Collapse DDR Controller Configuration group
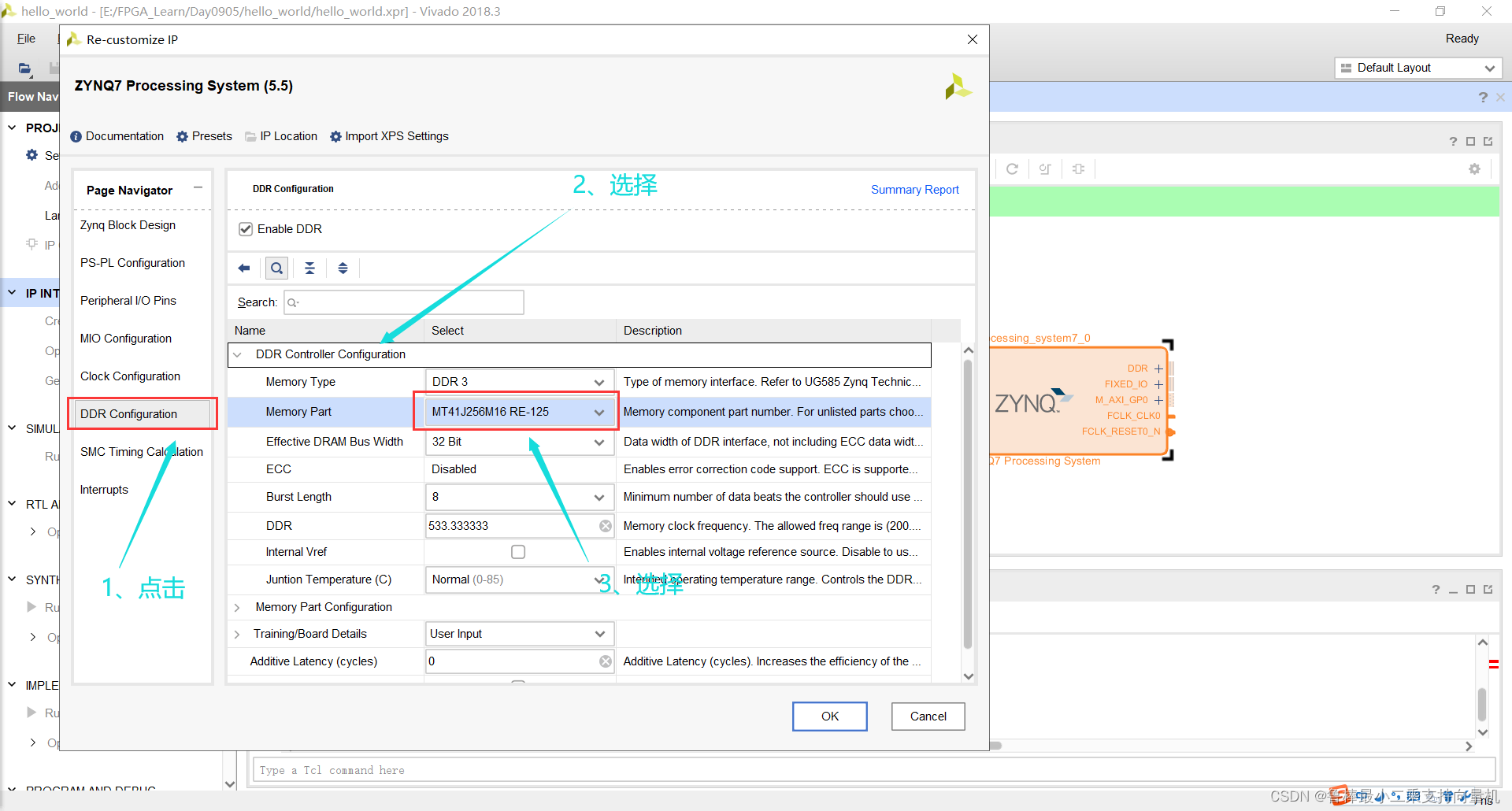 237,355
